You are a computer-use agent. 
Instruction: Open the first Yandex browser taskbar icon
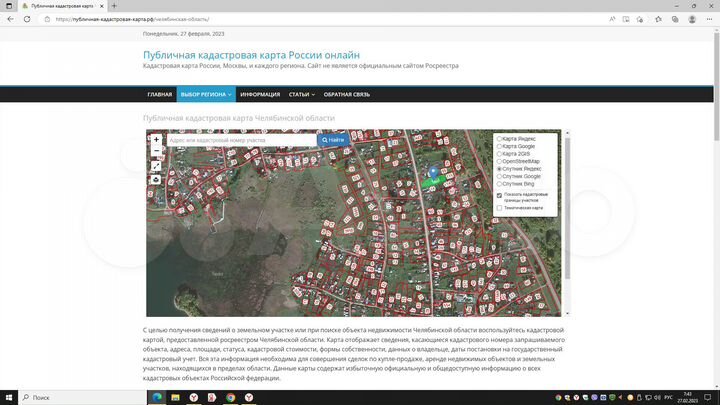[x=194, y=397]
